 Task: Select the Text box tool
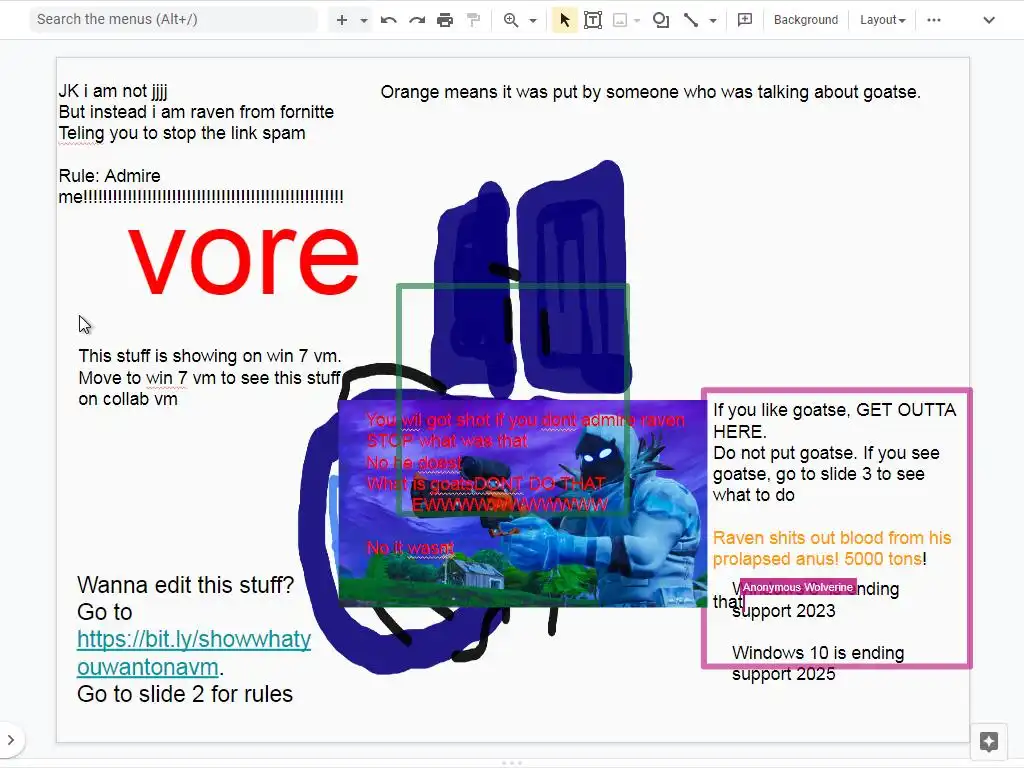coord(593,20)
